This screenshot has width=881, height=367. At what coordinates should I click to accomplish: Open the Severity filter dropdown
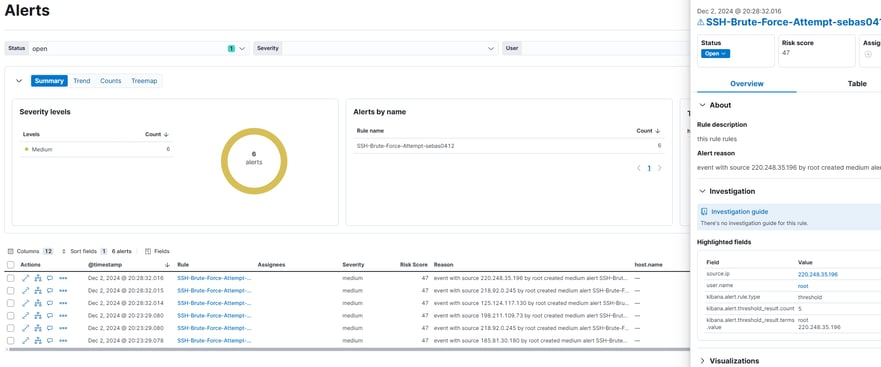click(x=376, y=48)
